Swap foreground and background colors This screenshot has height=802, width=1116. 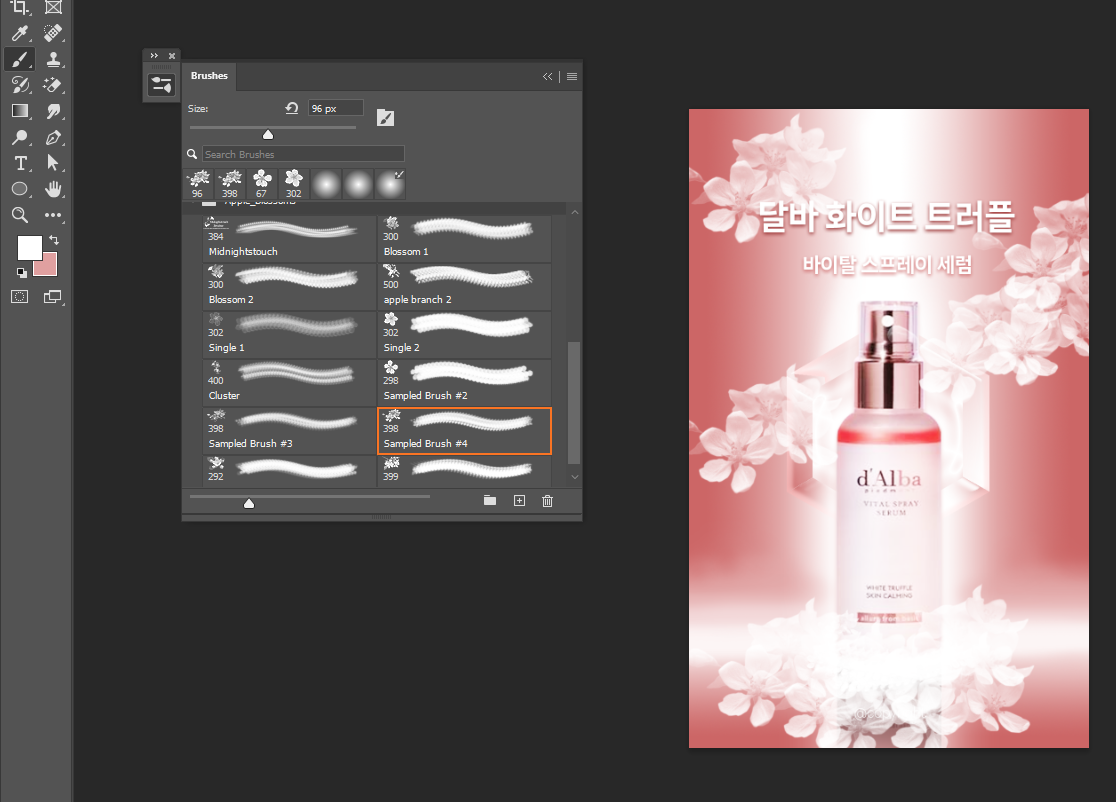pos(54,240)
